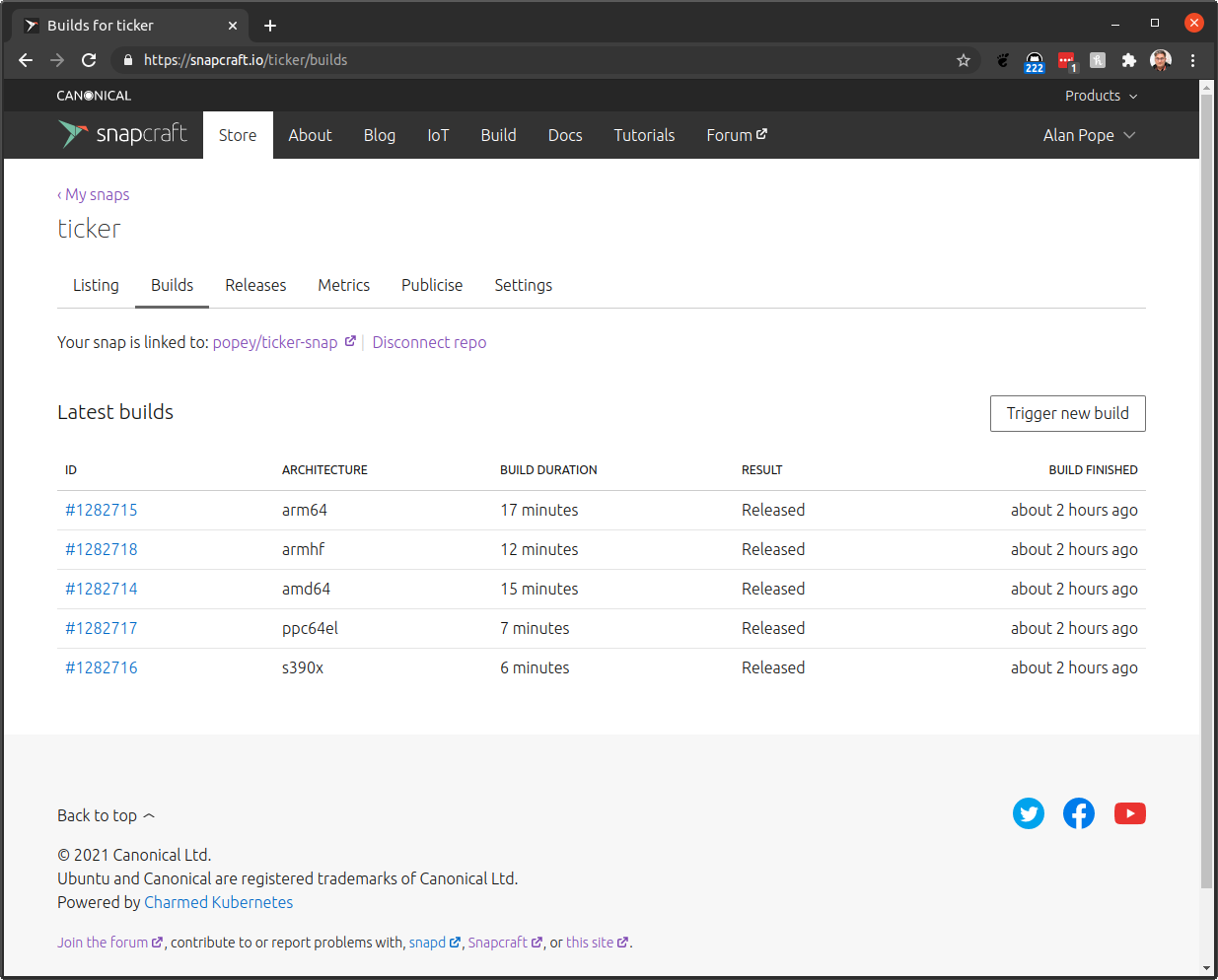Open the snapd footer link

tap(435, 943)
